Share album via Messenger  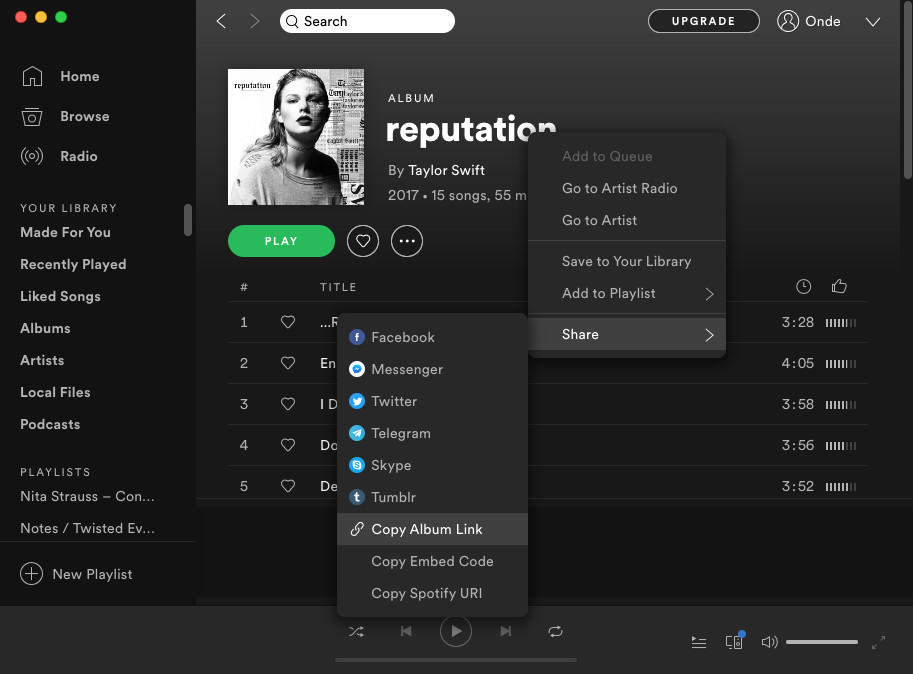[432, 369]
